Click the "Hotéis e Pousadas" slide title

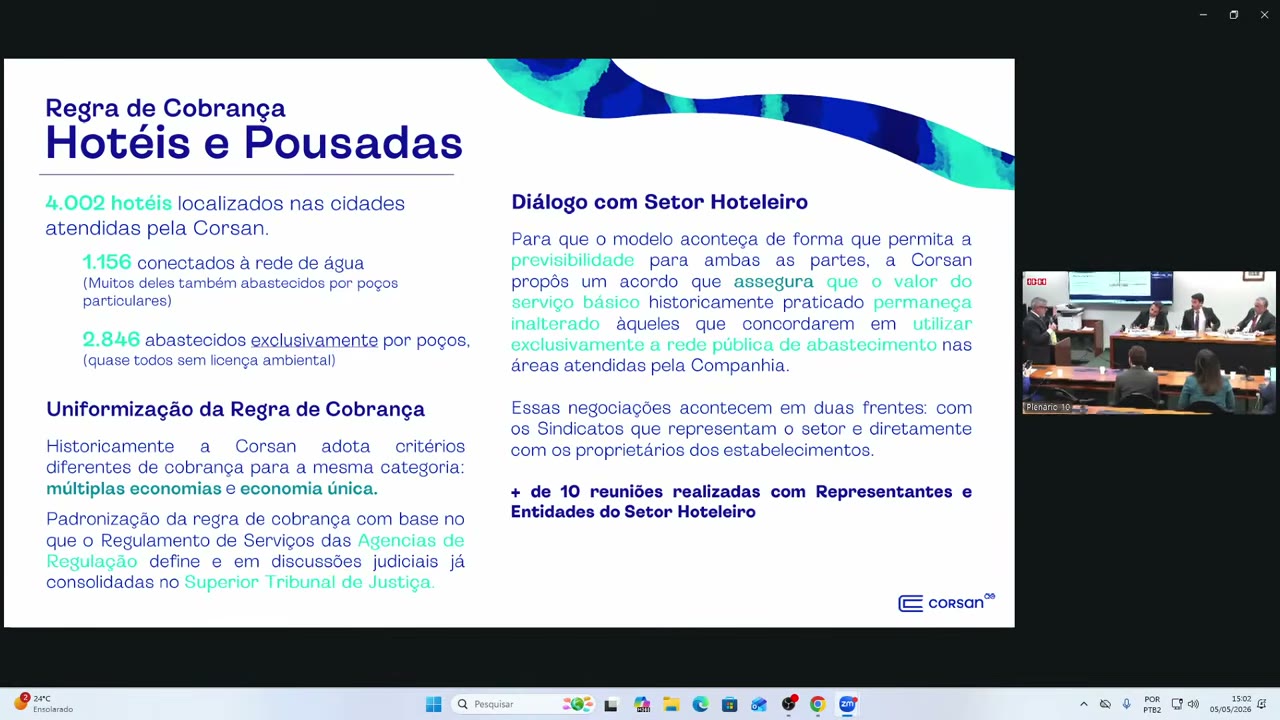coord(254,143)
